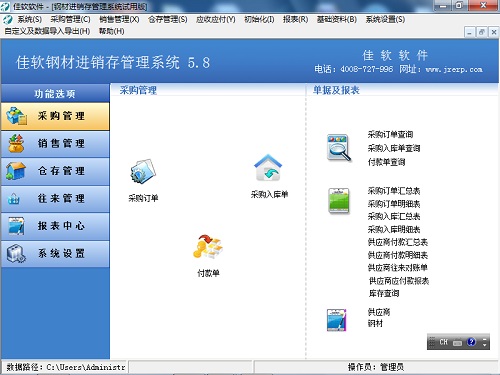This screenshot has width=500, height=375.
Task: Open the 系统设置(S) menu
Action: [x=385, y=19]
